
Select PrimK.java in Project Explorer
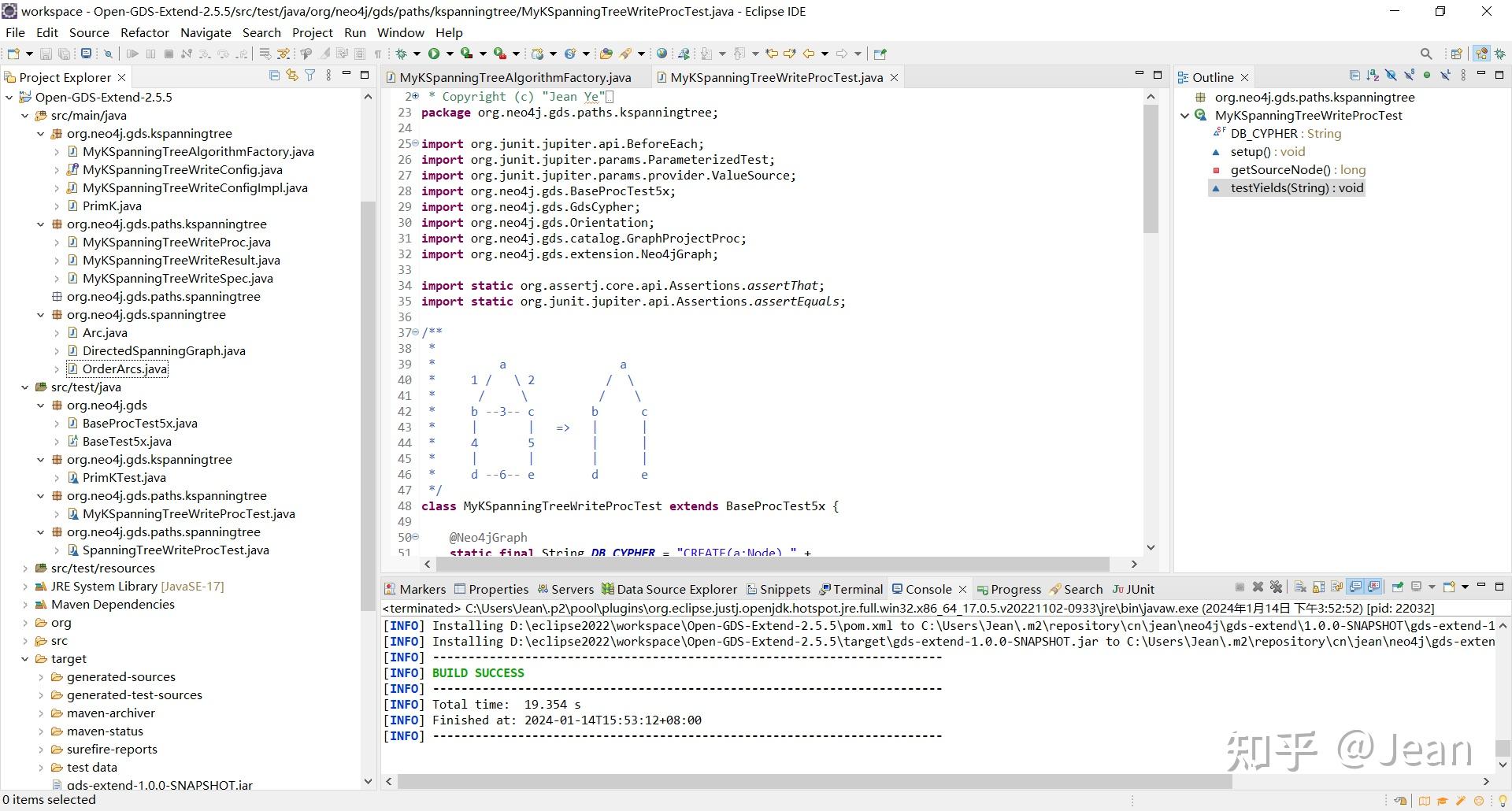[112, 206]
